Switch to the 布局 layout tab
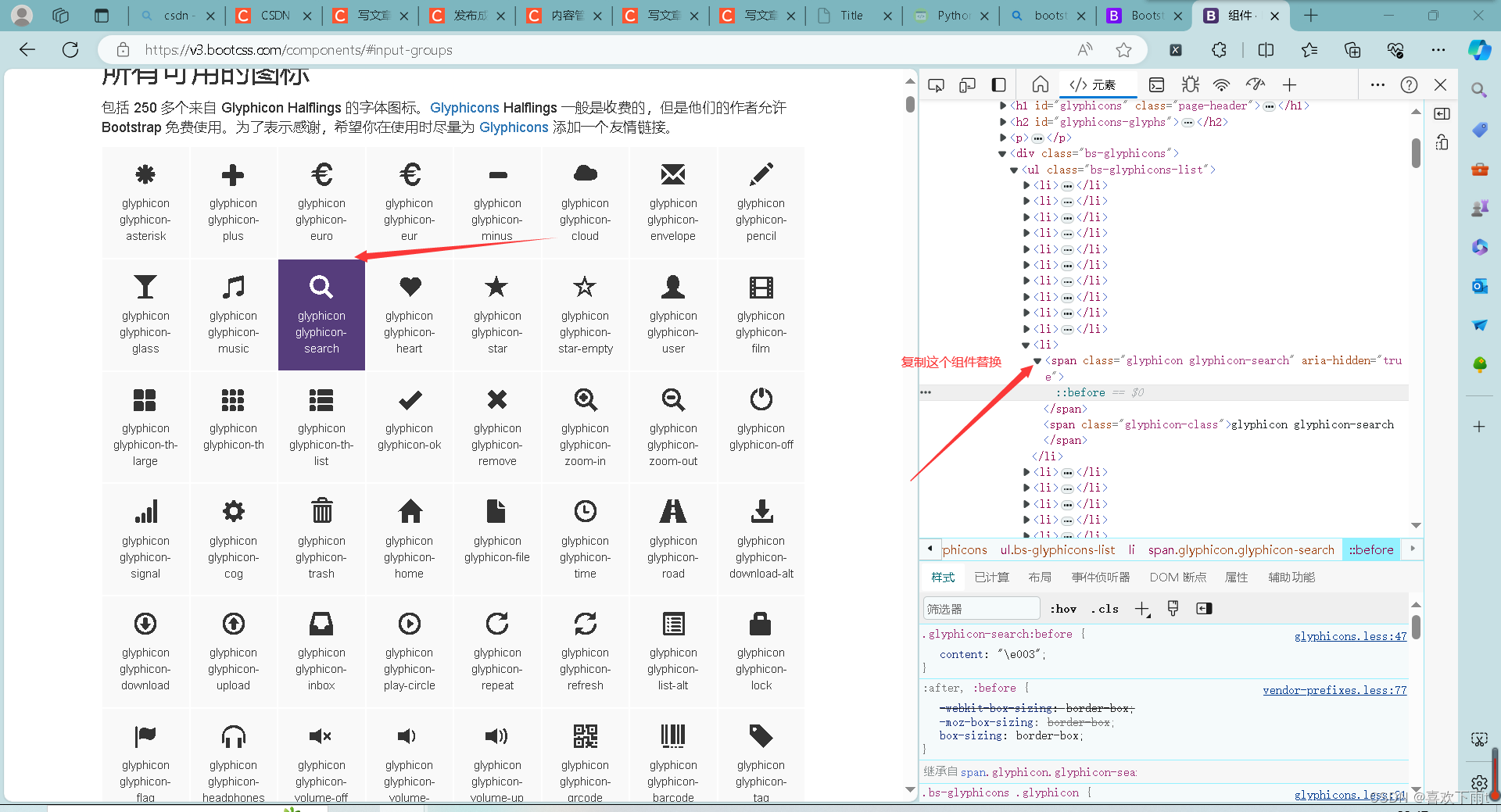The width and height of the screenshot is (1501, 812). point(1040,577)
